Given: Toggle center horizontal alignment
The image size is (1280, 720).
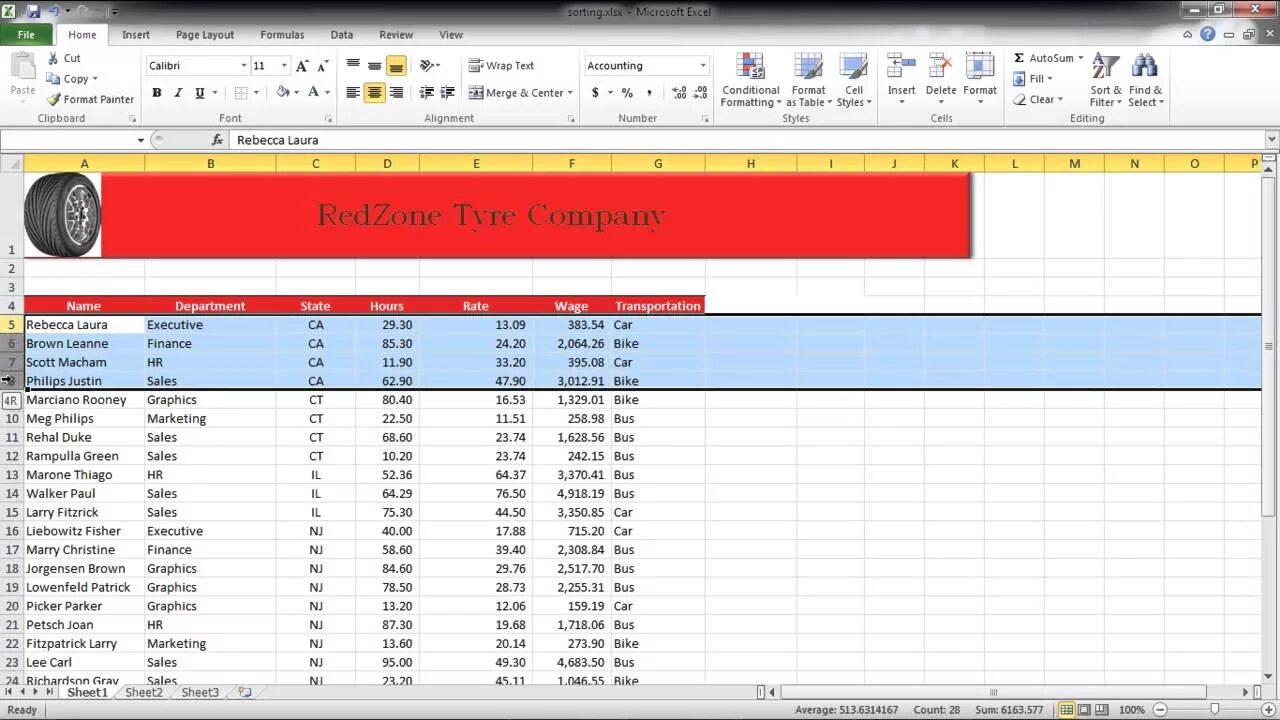Looking at the screenshot, I should [374, 93].
